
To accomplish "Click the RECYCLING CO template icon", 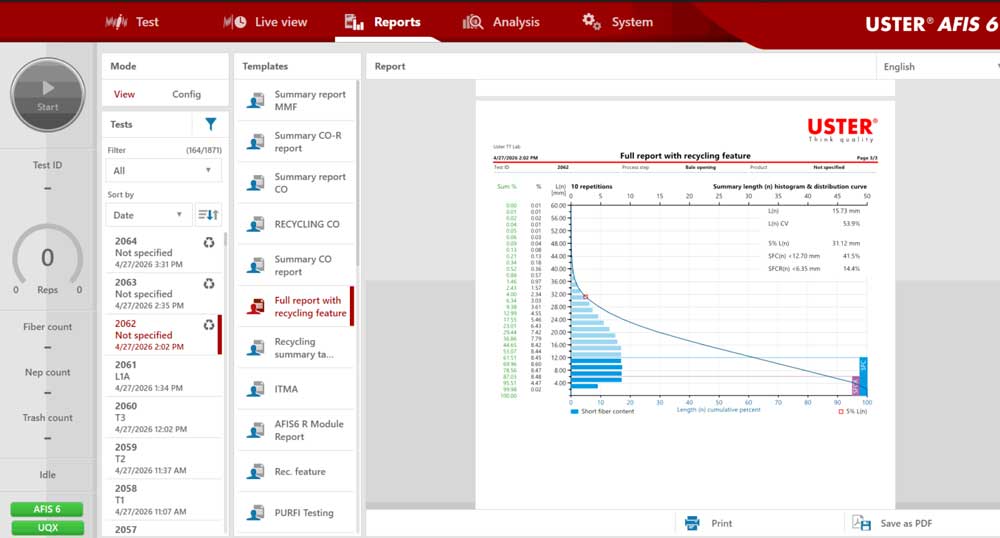I will tap(256, 224).
